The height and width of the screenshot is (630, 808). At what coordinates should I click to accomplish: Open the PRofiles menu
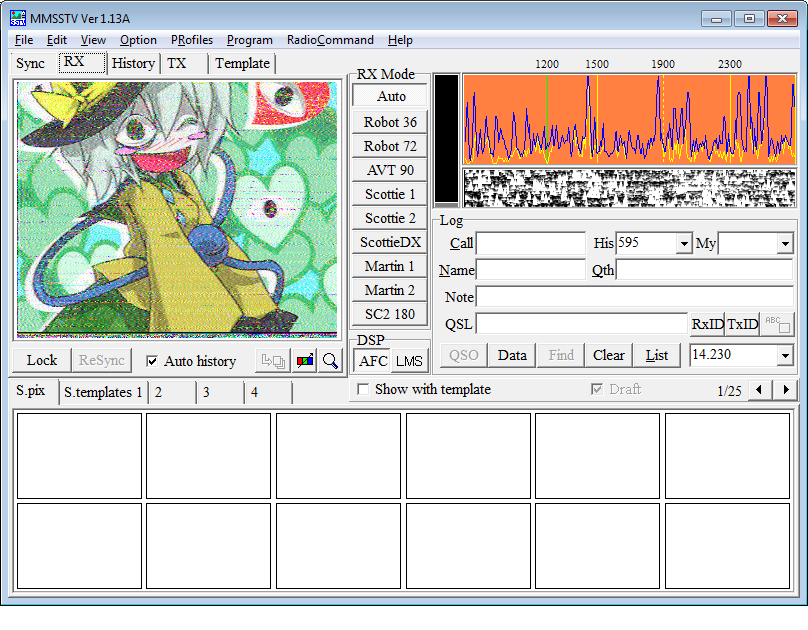[192, 40]
